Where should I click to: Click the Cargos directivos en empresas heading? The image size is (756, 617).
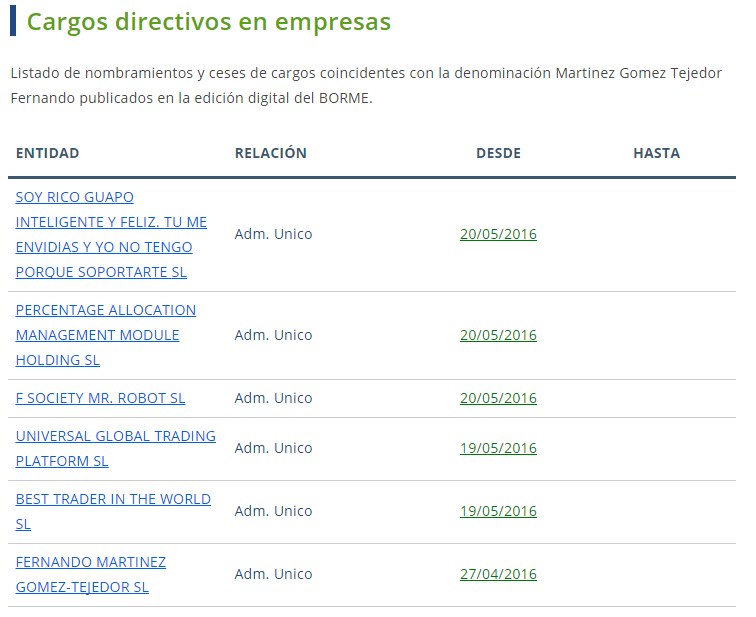(208, 22)
